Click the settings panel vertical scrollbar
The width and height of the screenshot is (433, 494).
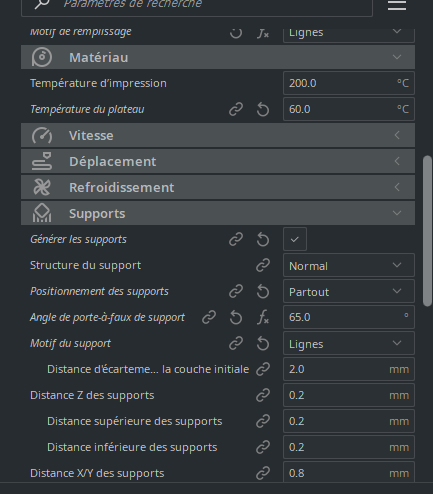coord(427,231)
